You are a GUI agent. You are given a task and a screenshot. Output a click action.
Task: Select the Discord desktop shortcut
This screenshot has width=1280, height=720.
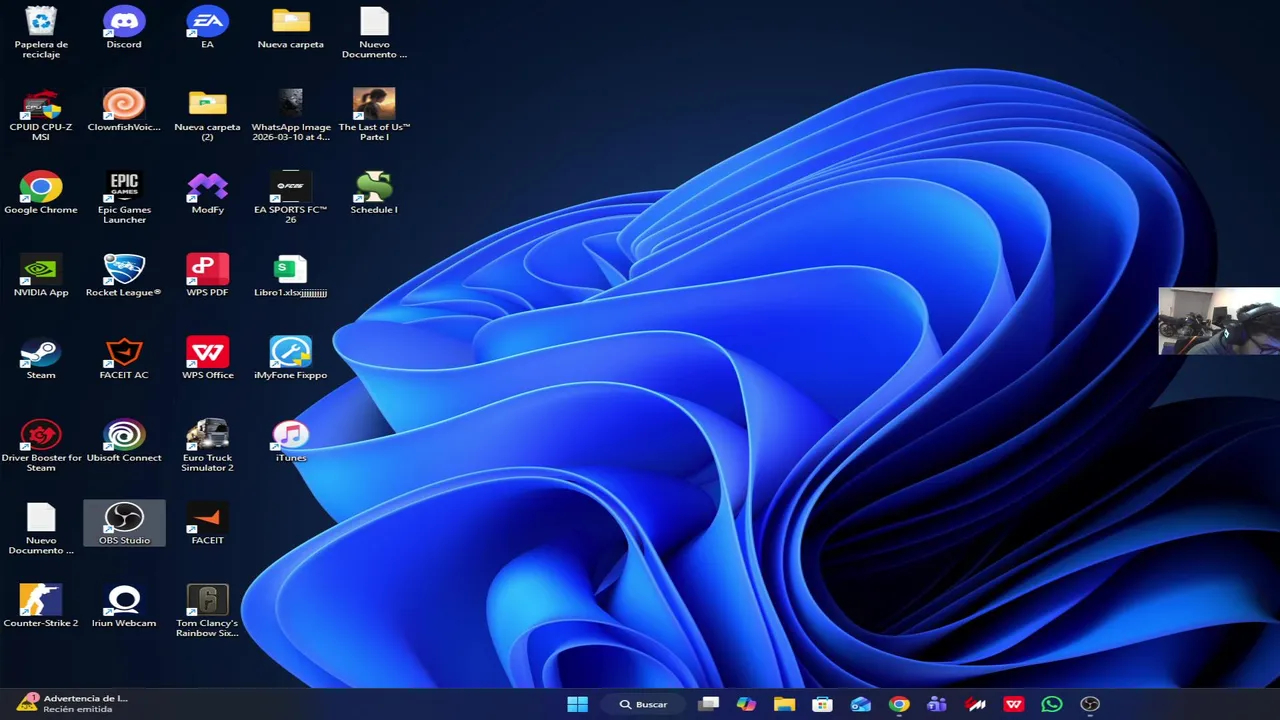tap(124, 28)
